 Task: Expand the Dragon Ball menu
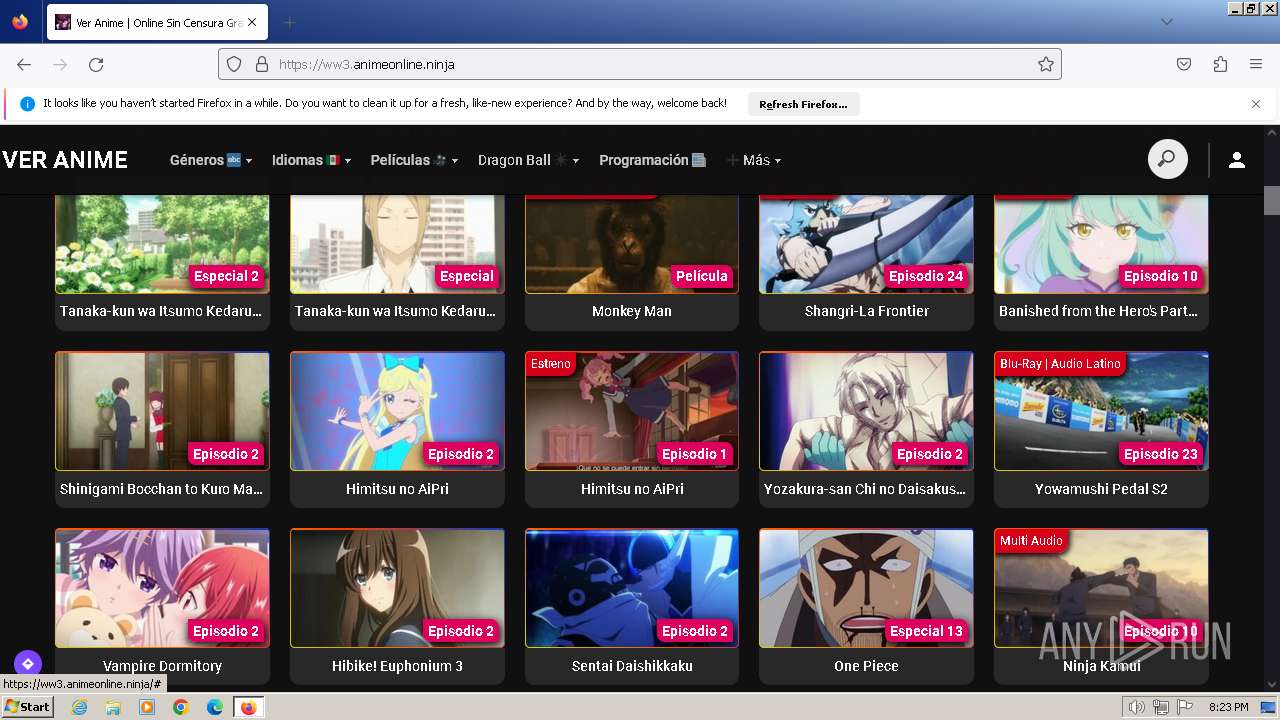pyautogui.click(x=529, y=160)
